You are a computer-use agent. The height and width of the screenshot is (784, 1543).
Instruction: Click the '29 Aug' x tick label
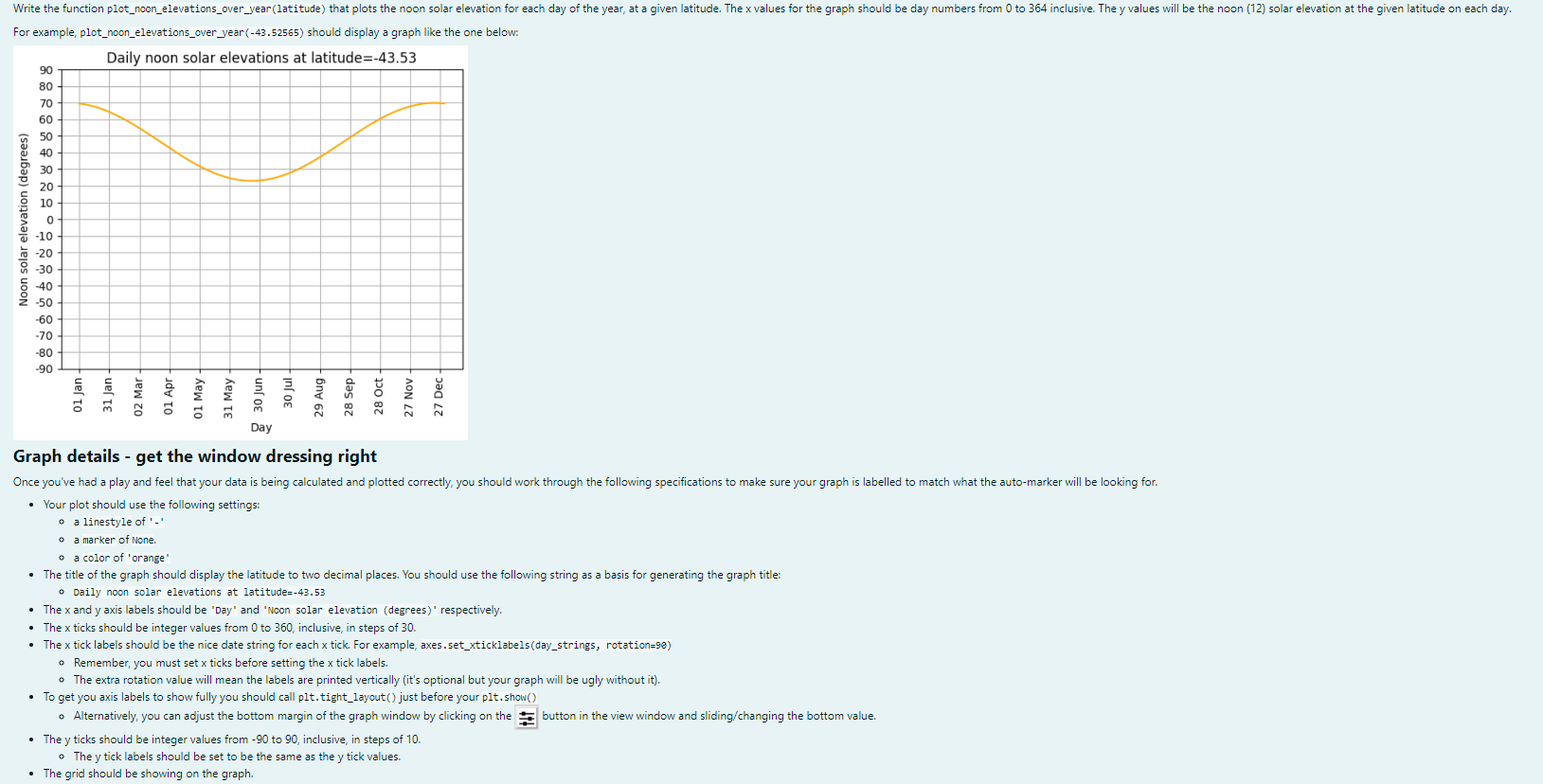click(x=319, y=398)
